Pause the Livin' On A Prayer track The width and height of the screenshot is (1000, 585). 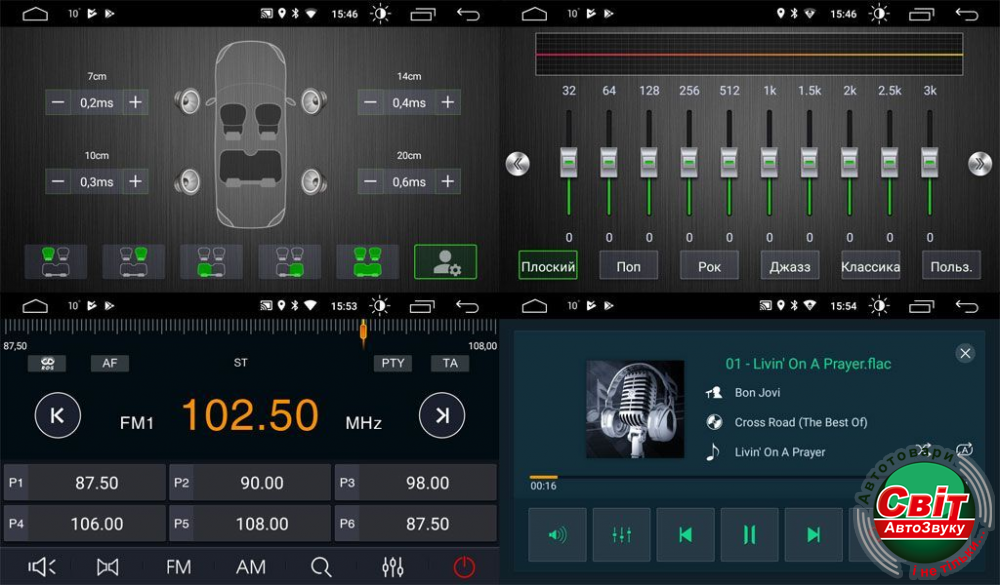(749, 535)
